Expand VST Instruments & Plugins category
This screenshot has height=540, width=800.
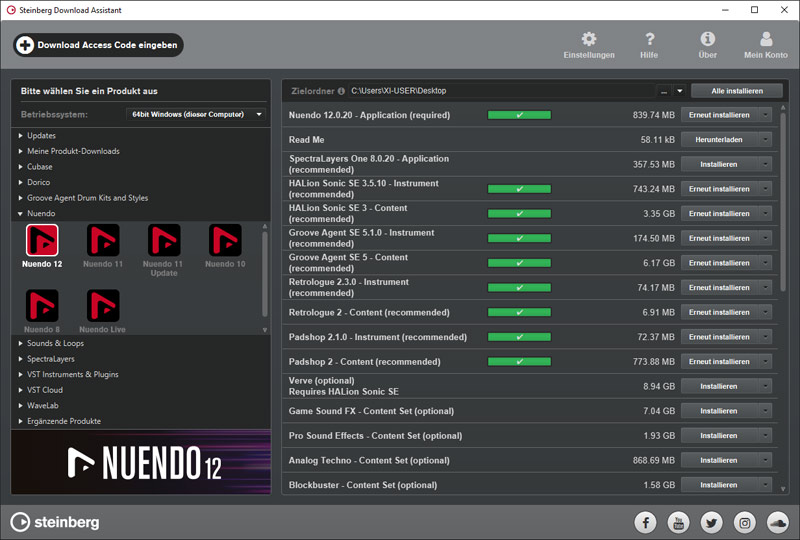(20, 375)
